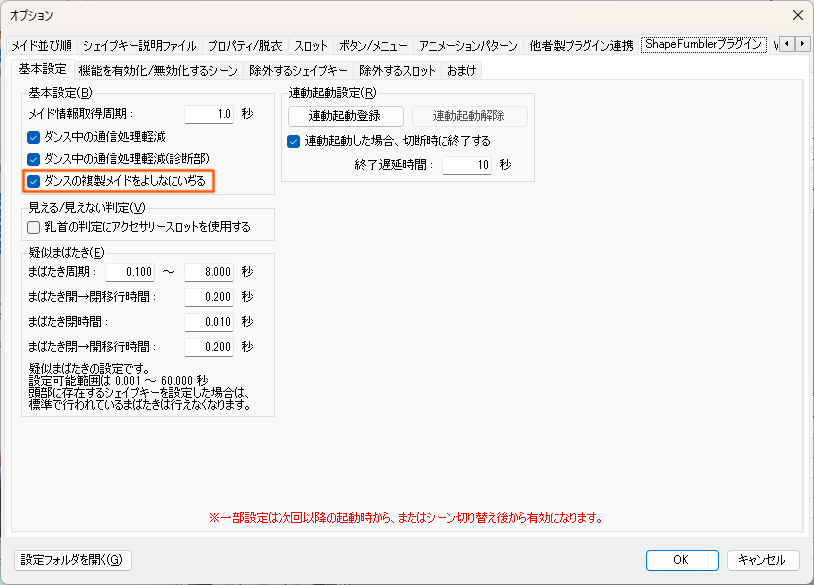The image size is (814, 585).
Task: Open the メイド並び順 tab
Action: pyautogui.click(x=42, y=46)
